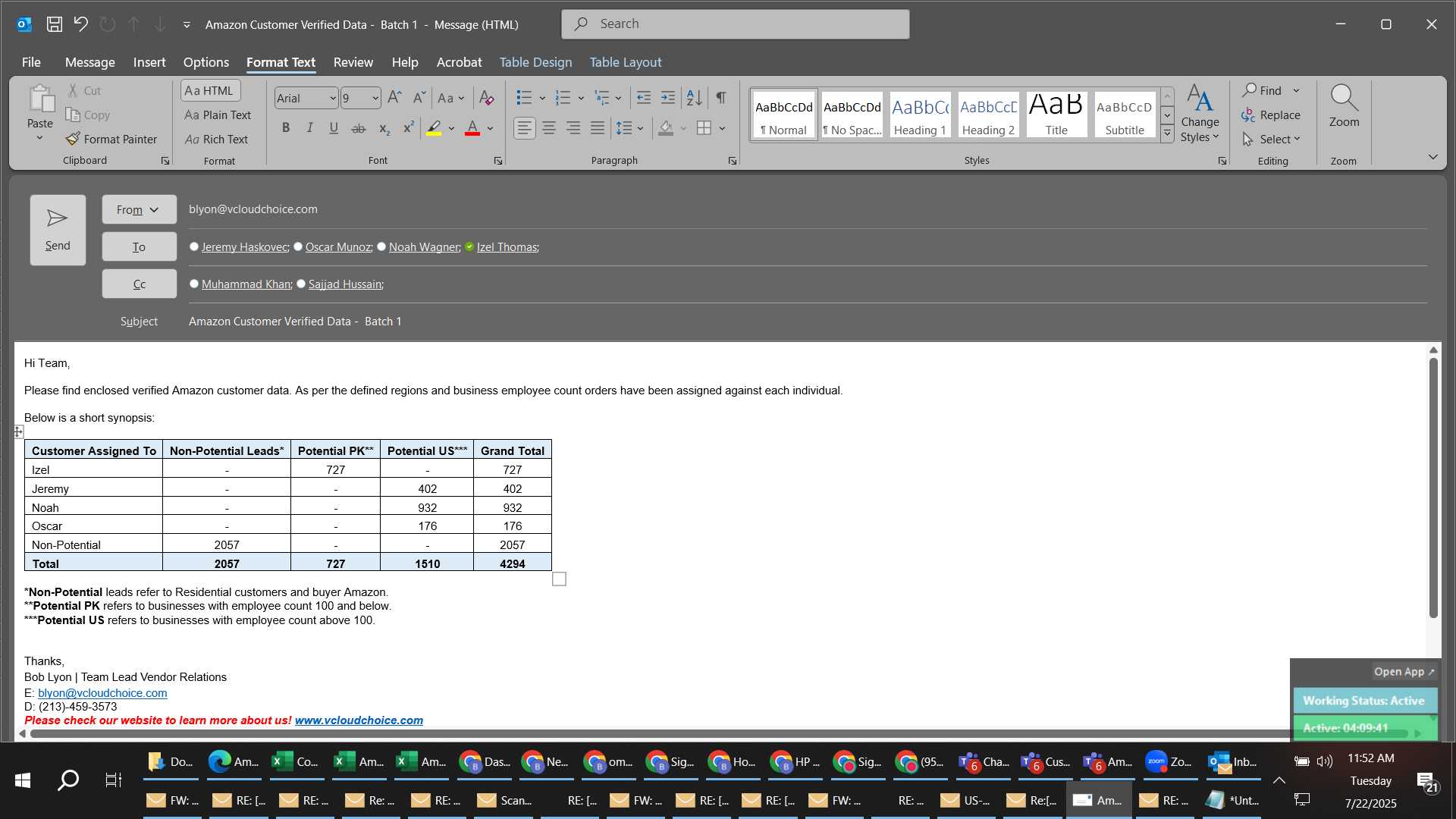The width and height of the screenshot is (1456, 819).
Task: Click the To recipients button
Action: (139, 246)
